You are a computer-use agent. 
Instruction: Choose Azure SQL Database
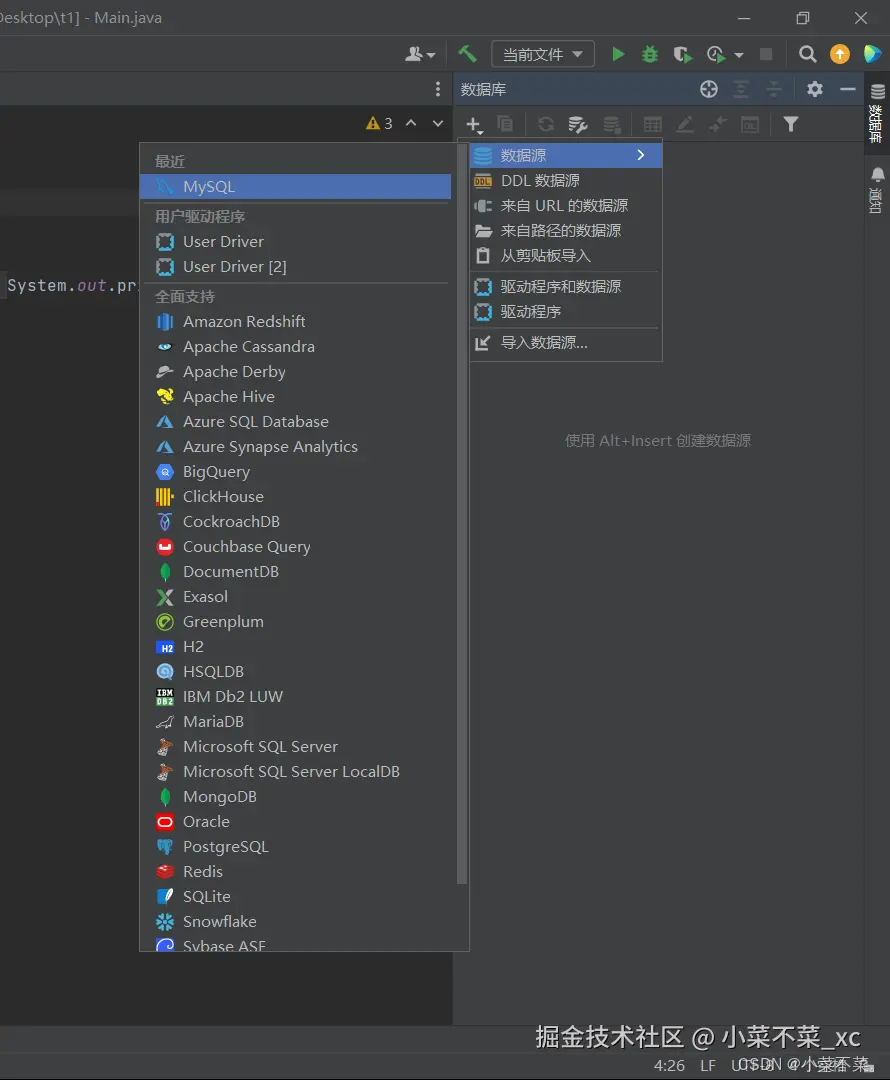pos(296,422)
